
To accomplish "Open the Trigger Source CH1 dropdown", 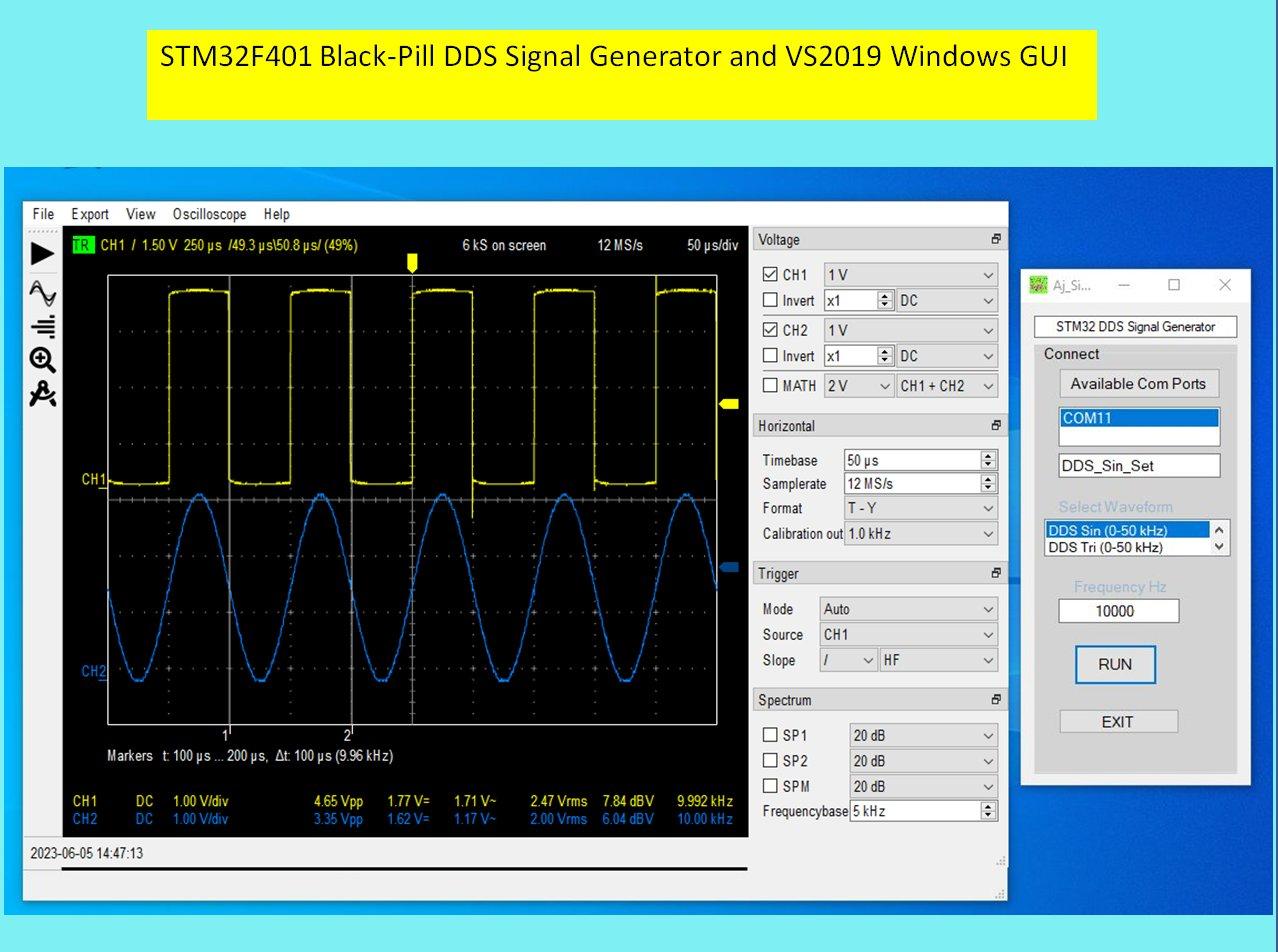I will 908,634.
